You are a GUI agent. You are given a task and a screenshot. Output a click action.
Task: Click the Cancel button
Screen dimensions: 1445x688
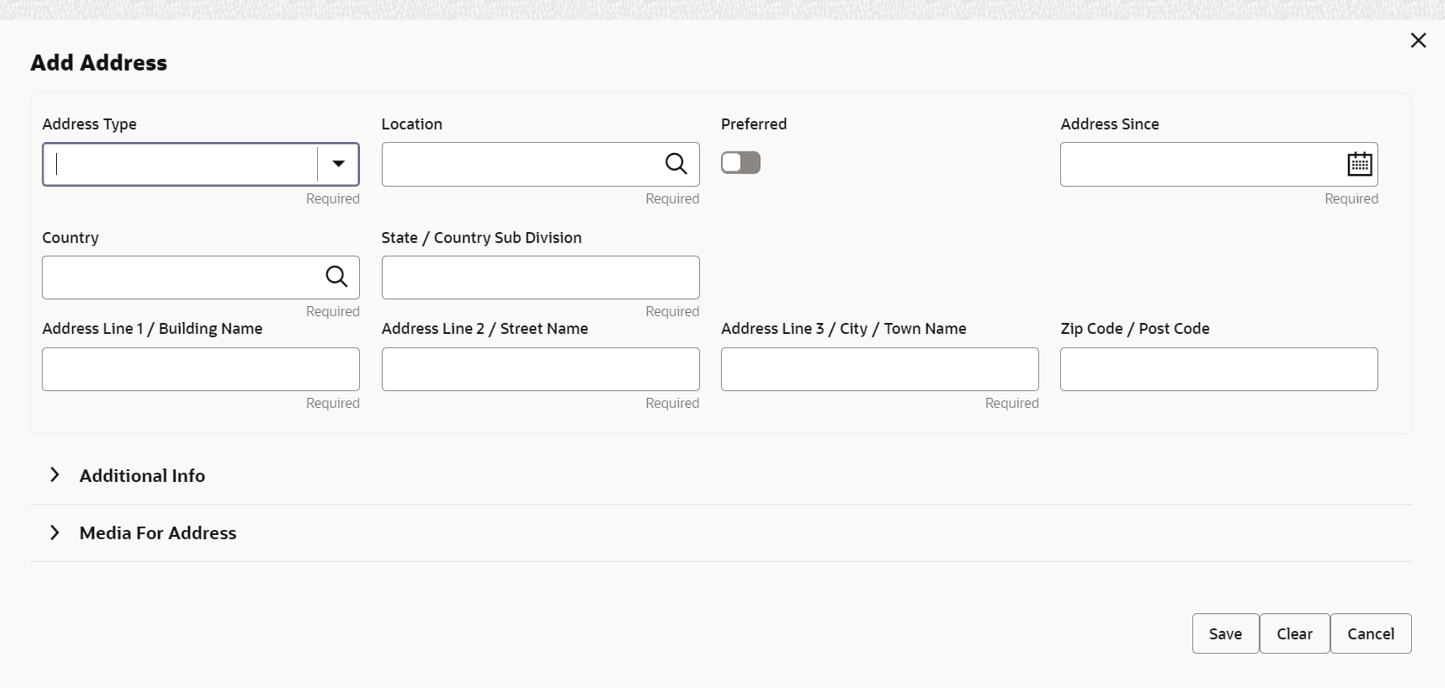tap(1371, 633)
